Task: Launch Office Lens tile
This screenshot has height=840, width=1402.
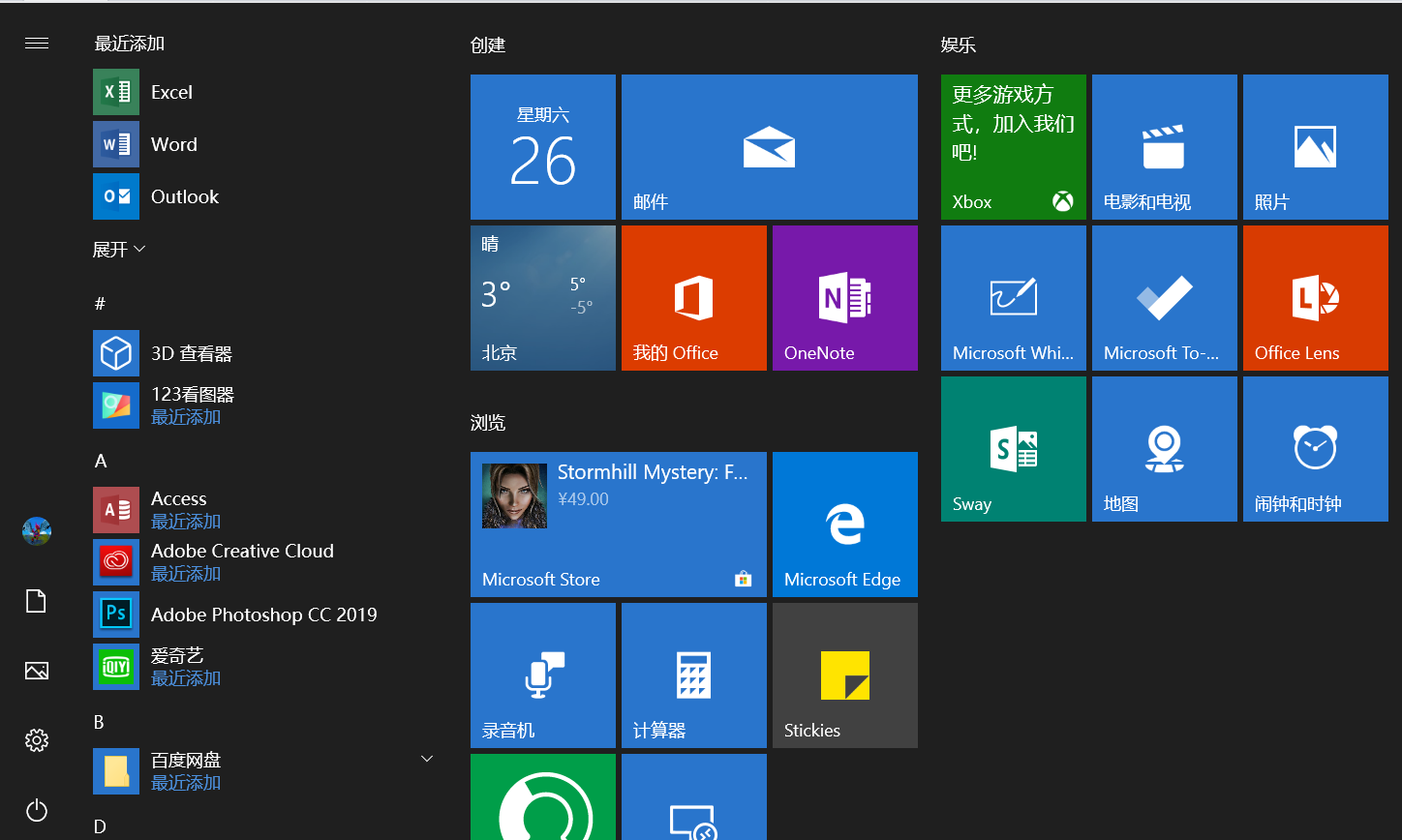Action: (1316, 298)
